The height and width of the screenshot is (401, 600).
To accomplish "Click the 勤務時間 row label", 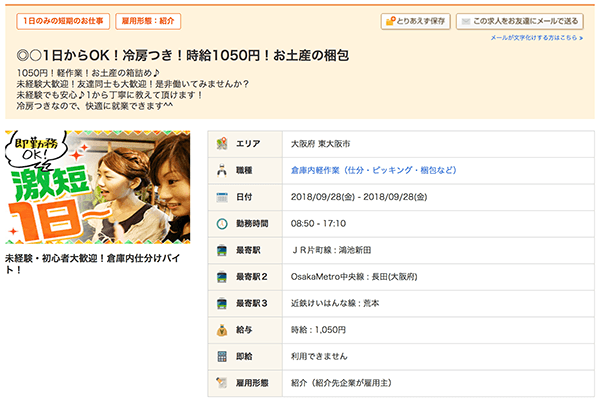I will 252,223.
